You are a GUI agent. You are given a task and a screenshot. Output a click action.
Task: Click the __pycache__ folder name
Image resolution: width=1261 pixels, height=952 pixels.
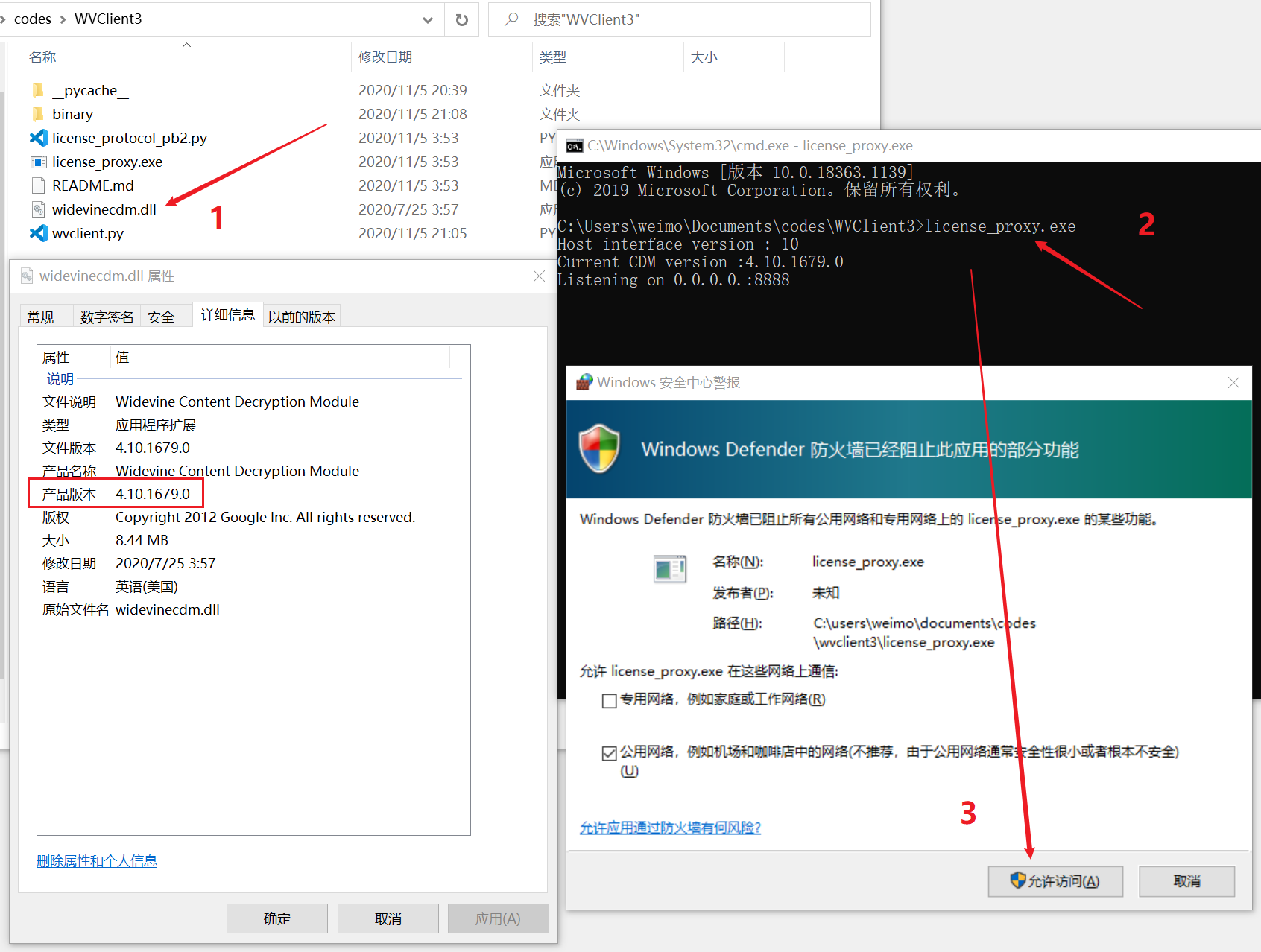pos(90,90)
